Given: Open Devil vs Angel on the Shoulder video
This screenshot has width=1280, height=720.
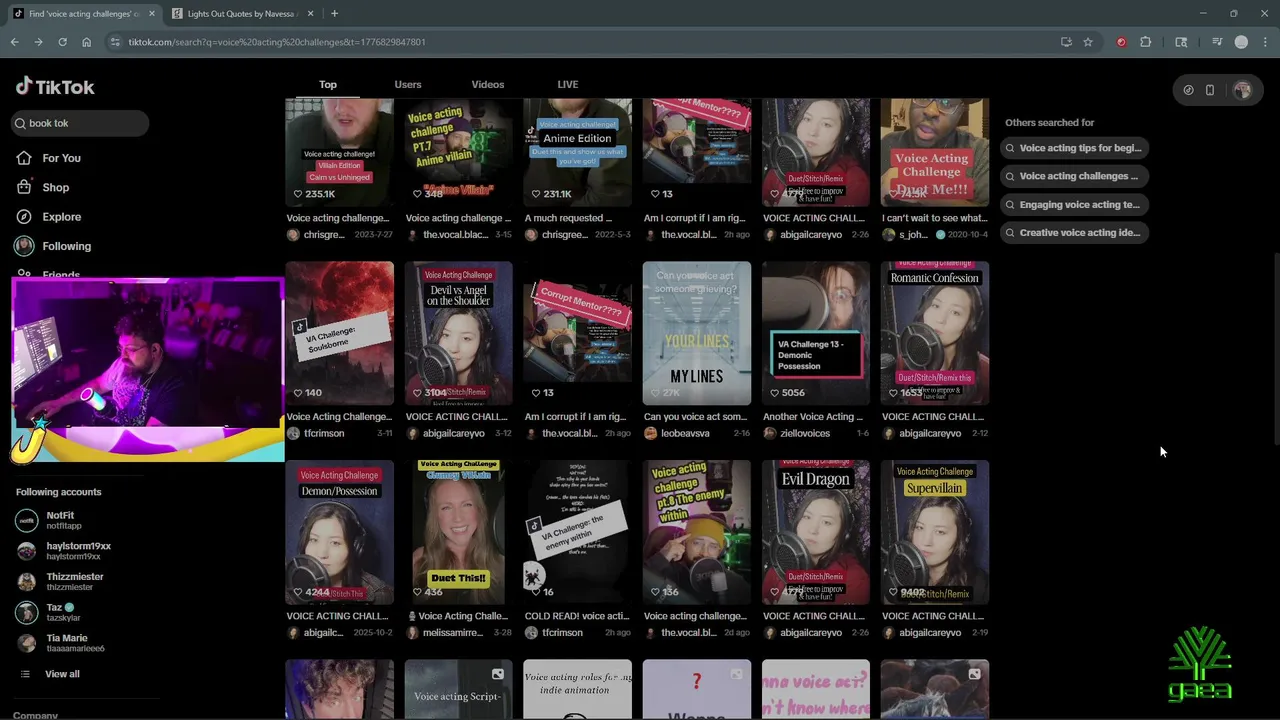Looking at the screenshot, I should coord(459,334).
